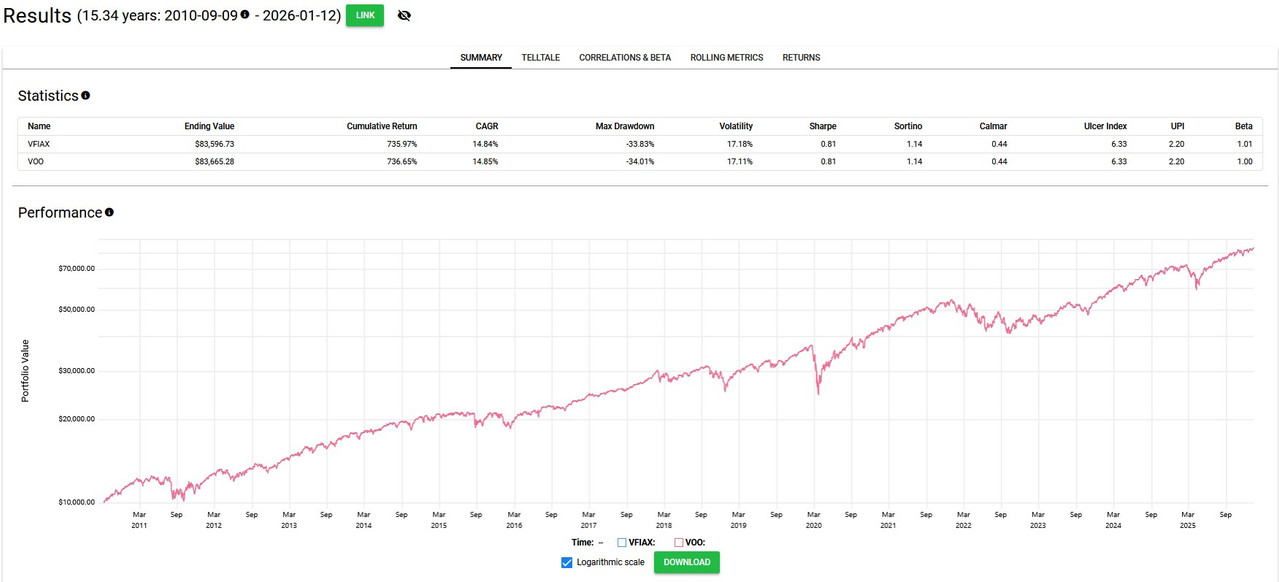Click the info icon beside start date 2010-09-09
The width and height of the screenshot is (1279, 582).
tap(245, 15)
